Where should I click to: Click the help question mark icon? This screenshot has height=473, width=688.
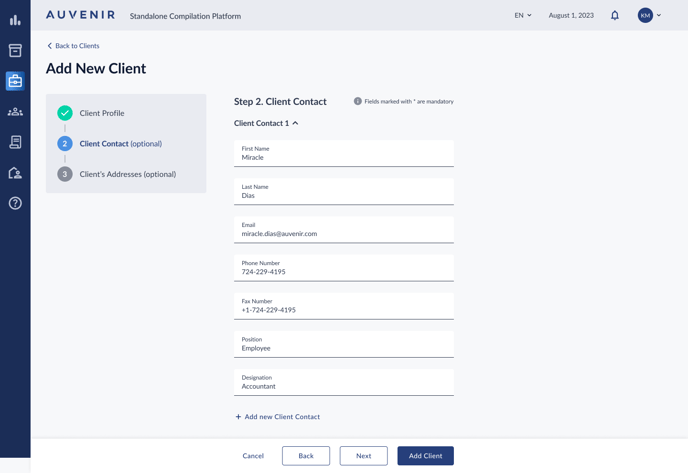pos(15,203)
